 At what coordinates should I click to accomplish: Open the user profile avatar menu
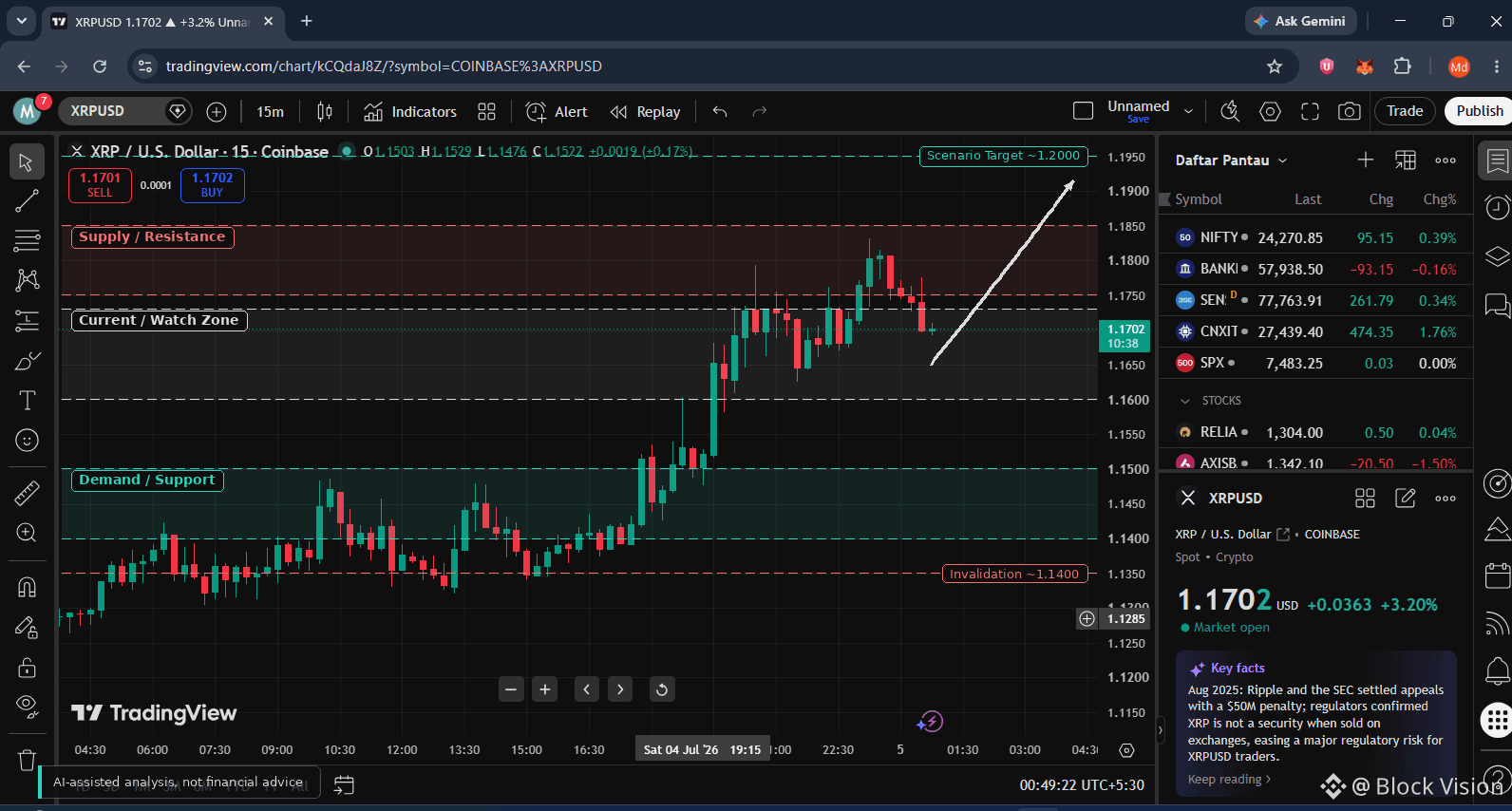(28, 111)
